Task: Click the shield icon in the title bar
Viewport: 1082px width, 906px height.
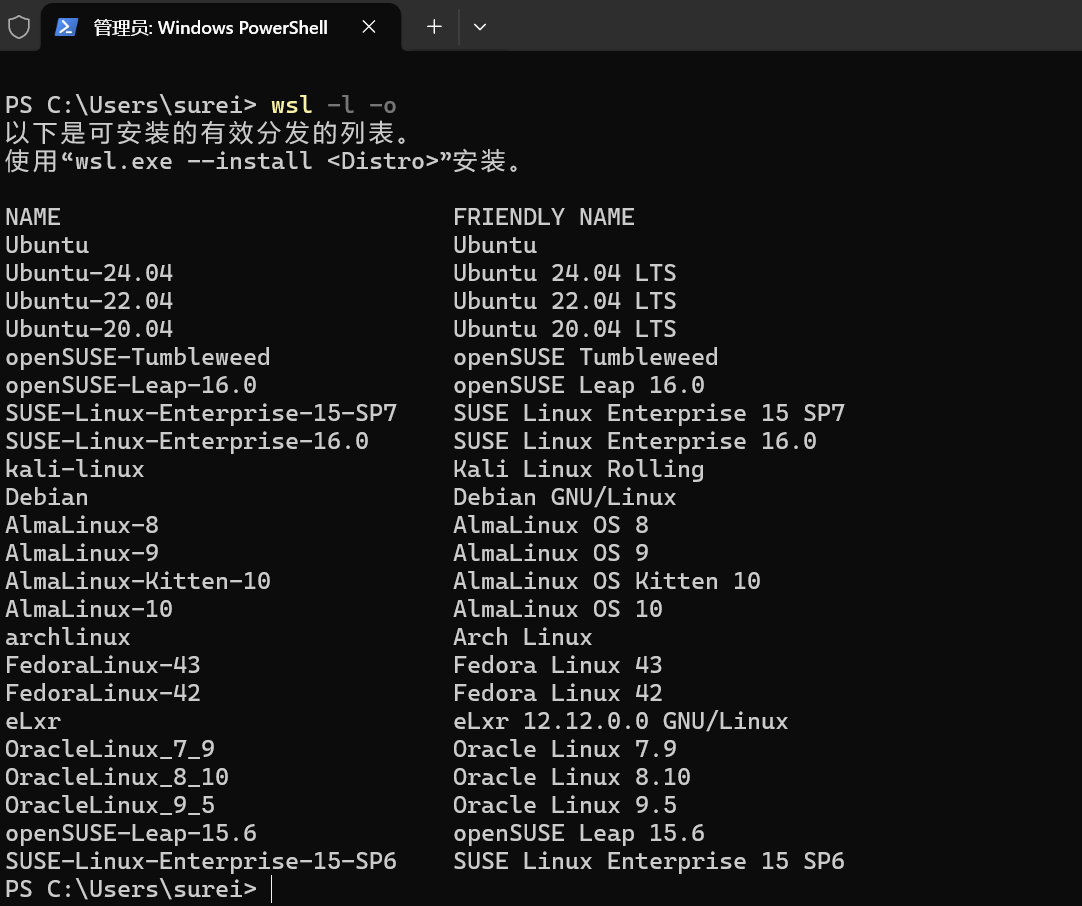Action: (x=19, y=28)
